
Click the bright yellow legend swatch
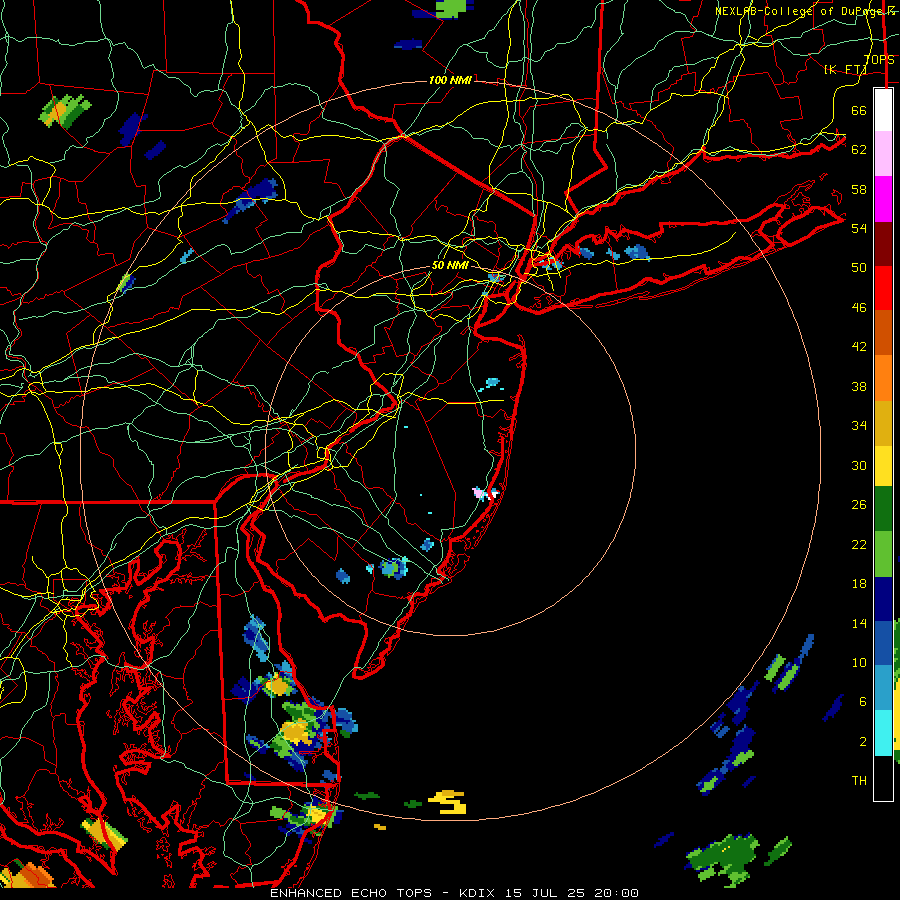pos(883,466)
